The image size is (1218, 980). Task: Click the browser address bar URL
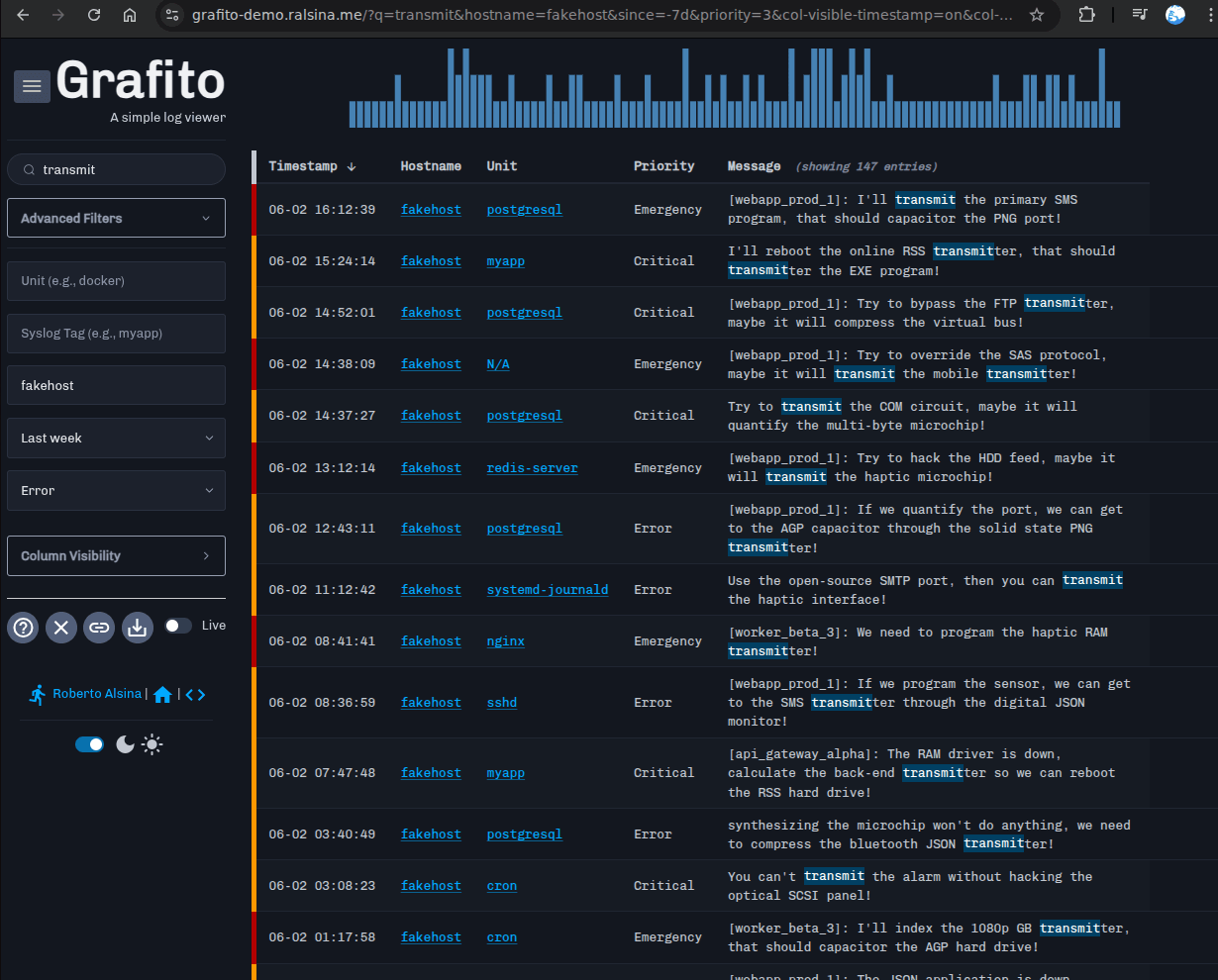point(602,15)
